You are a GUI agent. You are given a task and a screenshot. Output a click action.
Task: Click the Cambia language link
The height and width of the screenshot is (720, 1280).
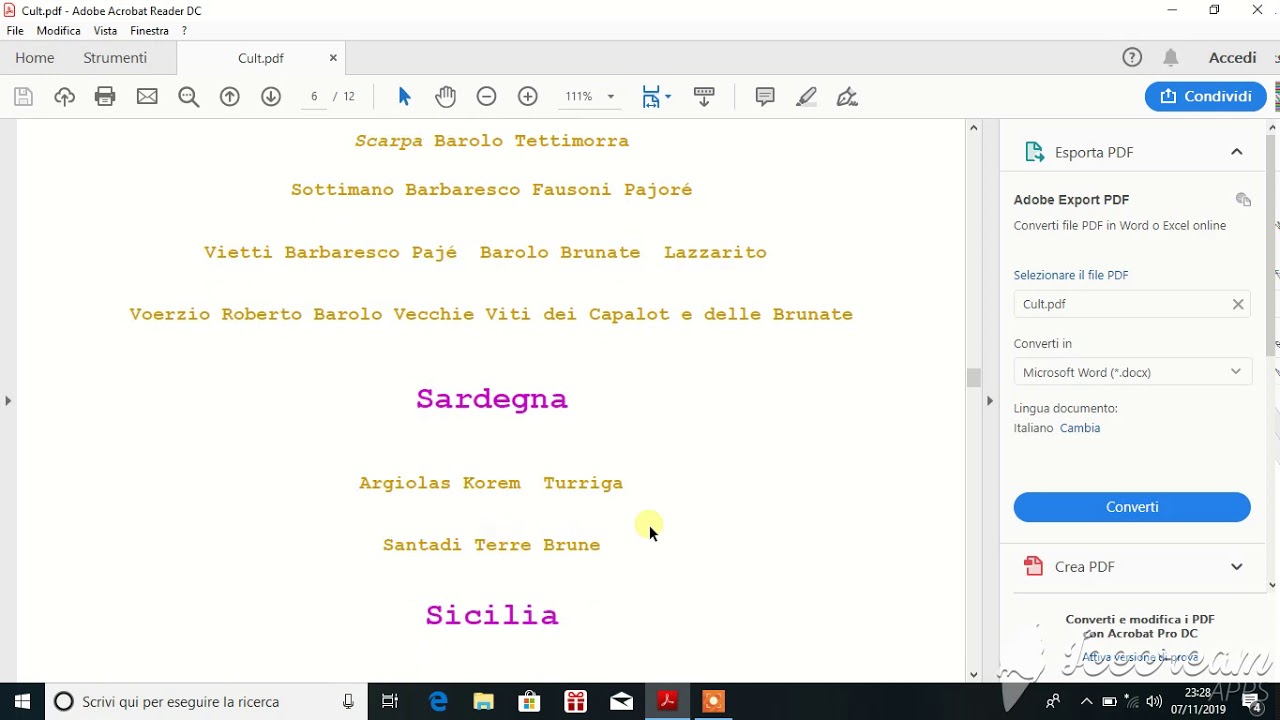pyautogui.click(x=1080, y=428)
